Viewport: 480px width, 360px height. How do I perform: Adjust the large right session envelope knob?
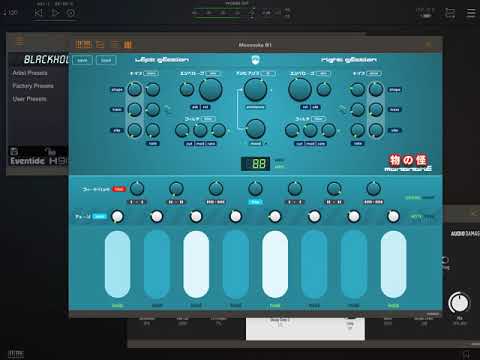point(300,90)
